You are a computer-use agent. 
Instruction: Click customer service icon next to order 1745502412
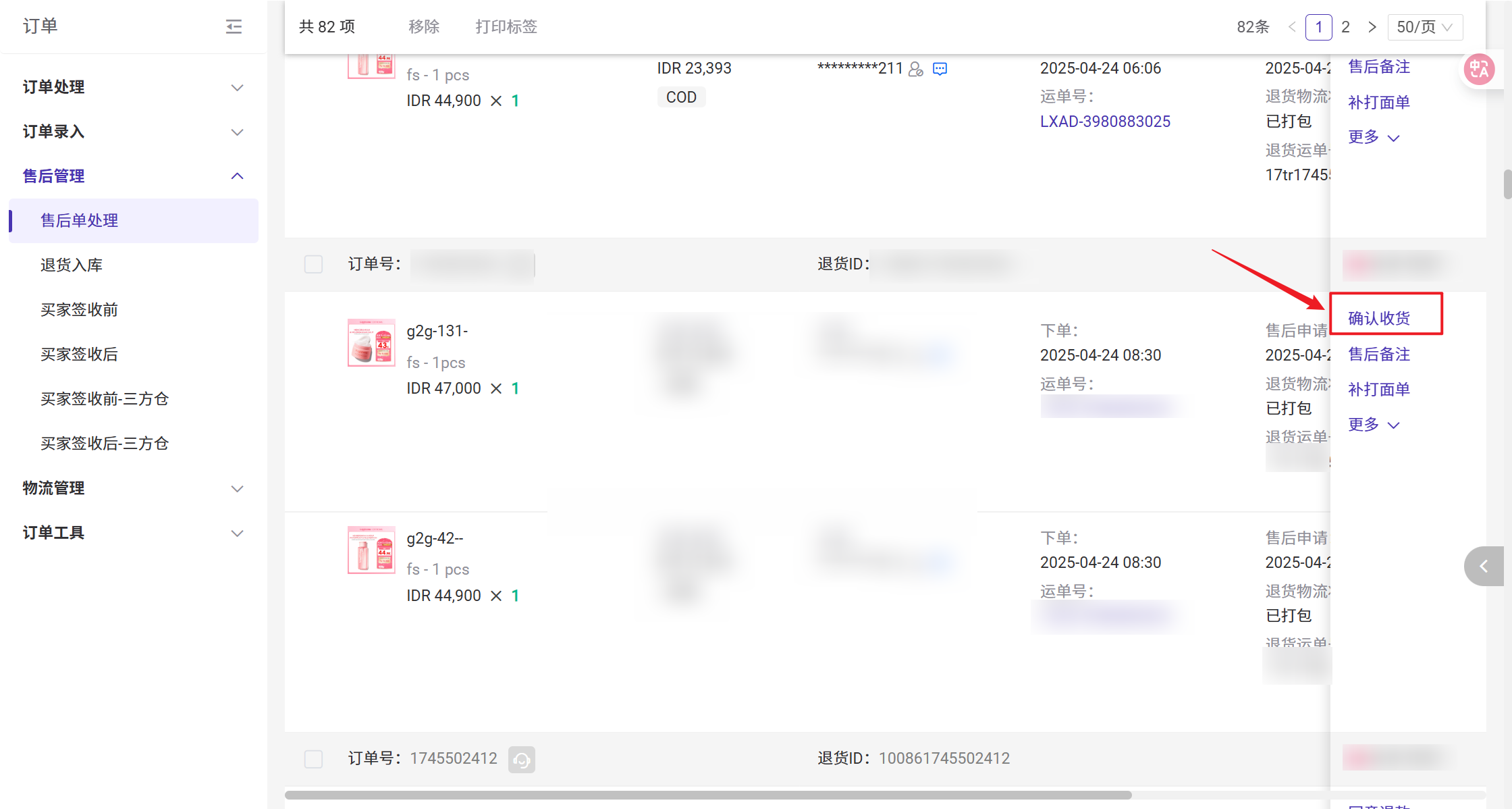pyautogui.click(x=521, y=759)
